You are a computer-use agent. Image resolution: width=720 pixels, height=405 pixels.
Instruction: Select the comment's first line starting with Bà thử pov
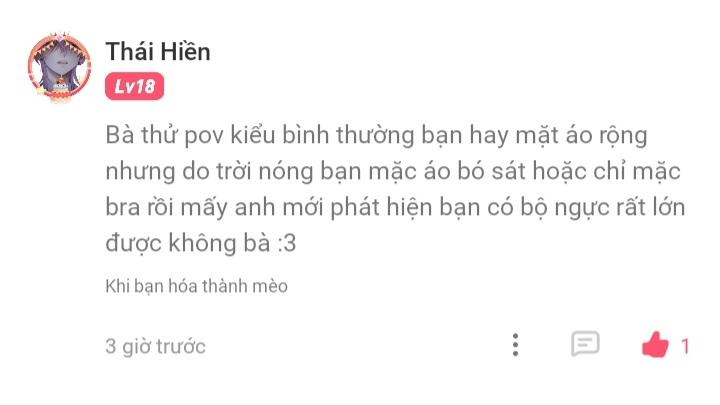(377, 136)
